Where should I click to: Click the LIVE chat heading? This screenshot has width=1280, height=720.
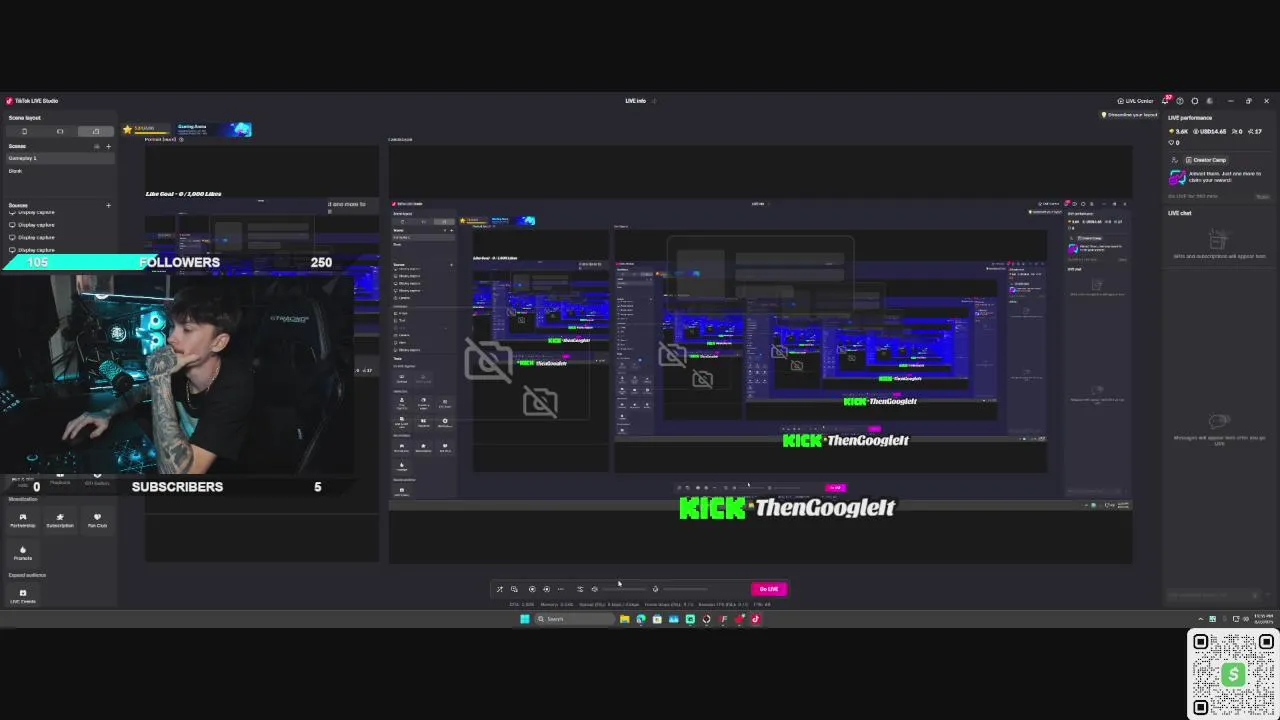pos(1180,213)
